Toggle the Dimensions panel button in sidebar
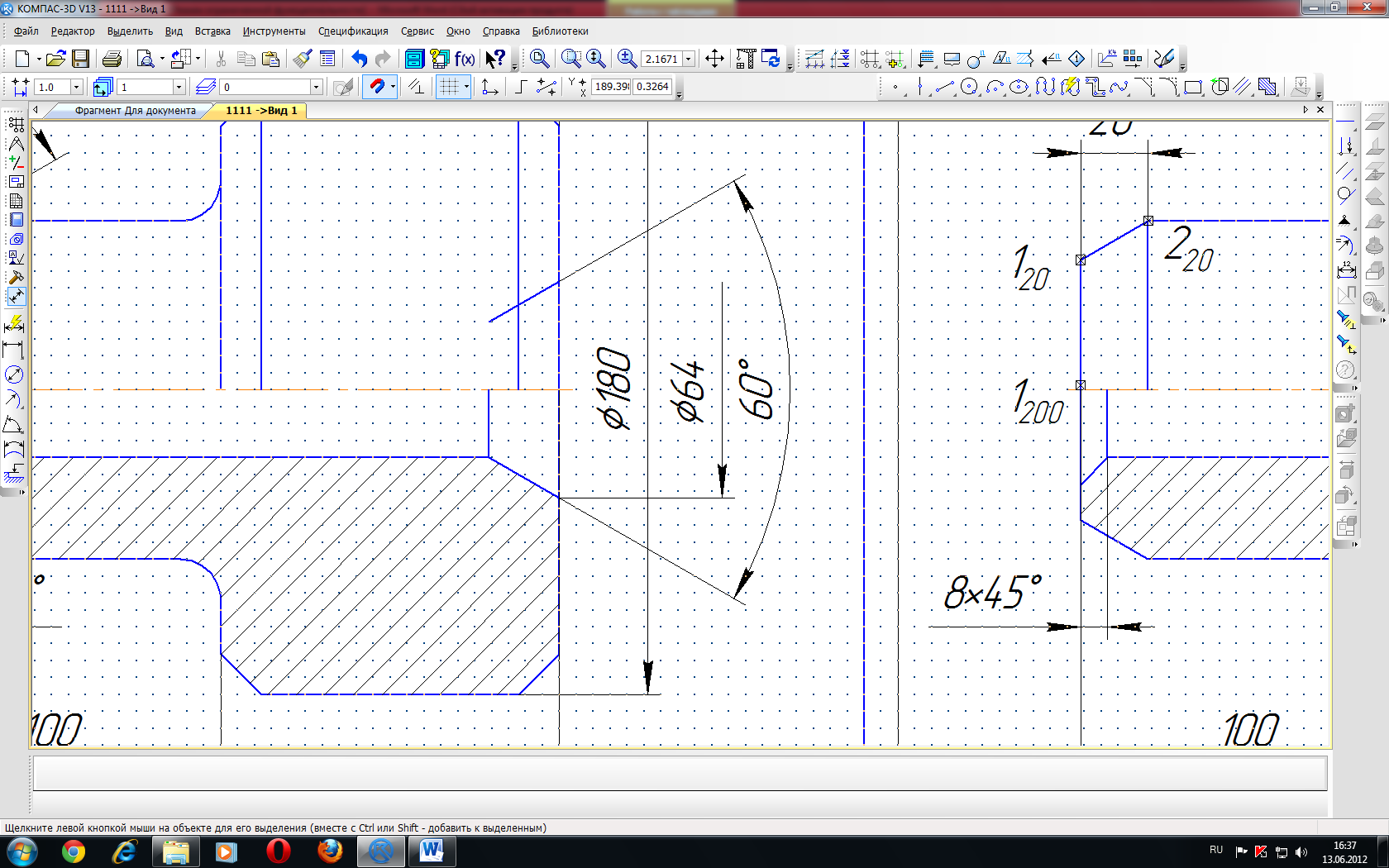This screenshot has height=868, width=1389. pyautogui.click(x=16, y=296)
